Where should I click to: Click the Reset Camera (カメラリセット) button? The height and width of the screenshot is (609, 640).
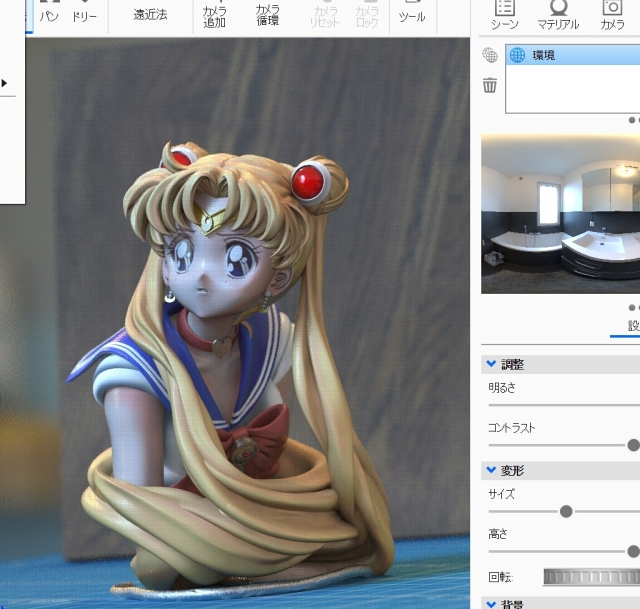click(x=324, y=14)
